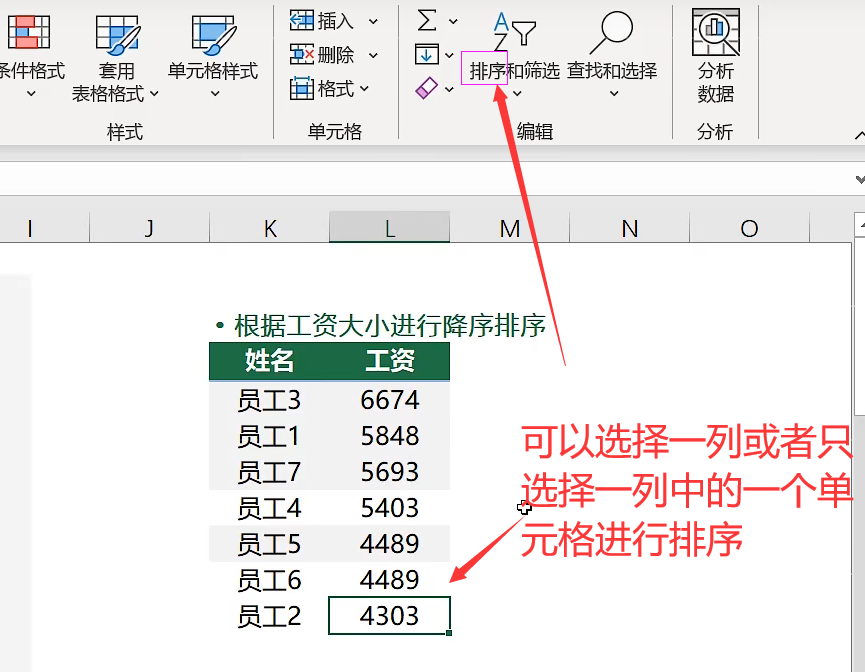Screen dimensions: 865x672
Task: Select cell containing 5848
Action: (x=389, y=436)
